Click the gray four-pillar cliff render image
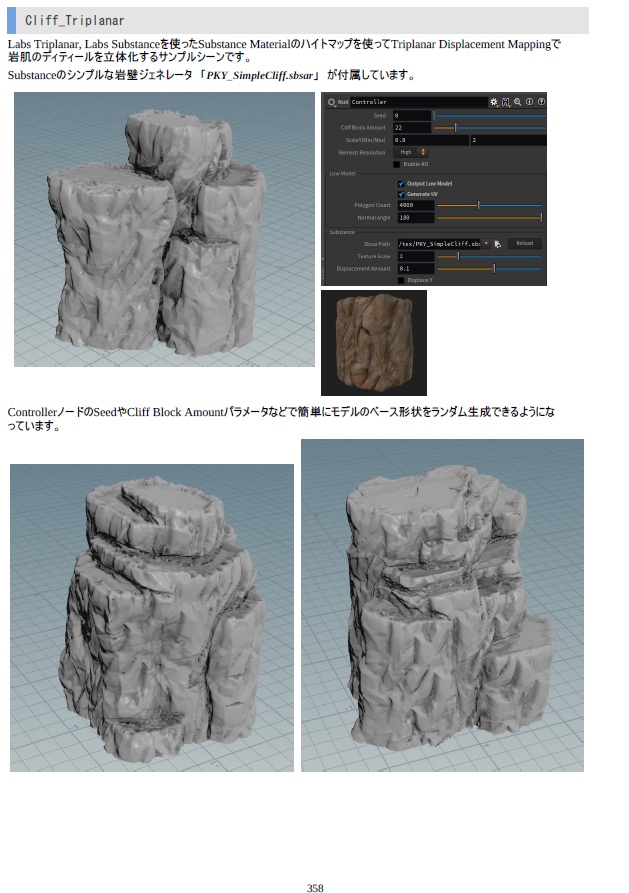The width and height of the screenshot is (629, 893). tap(164, 230)
